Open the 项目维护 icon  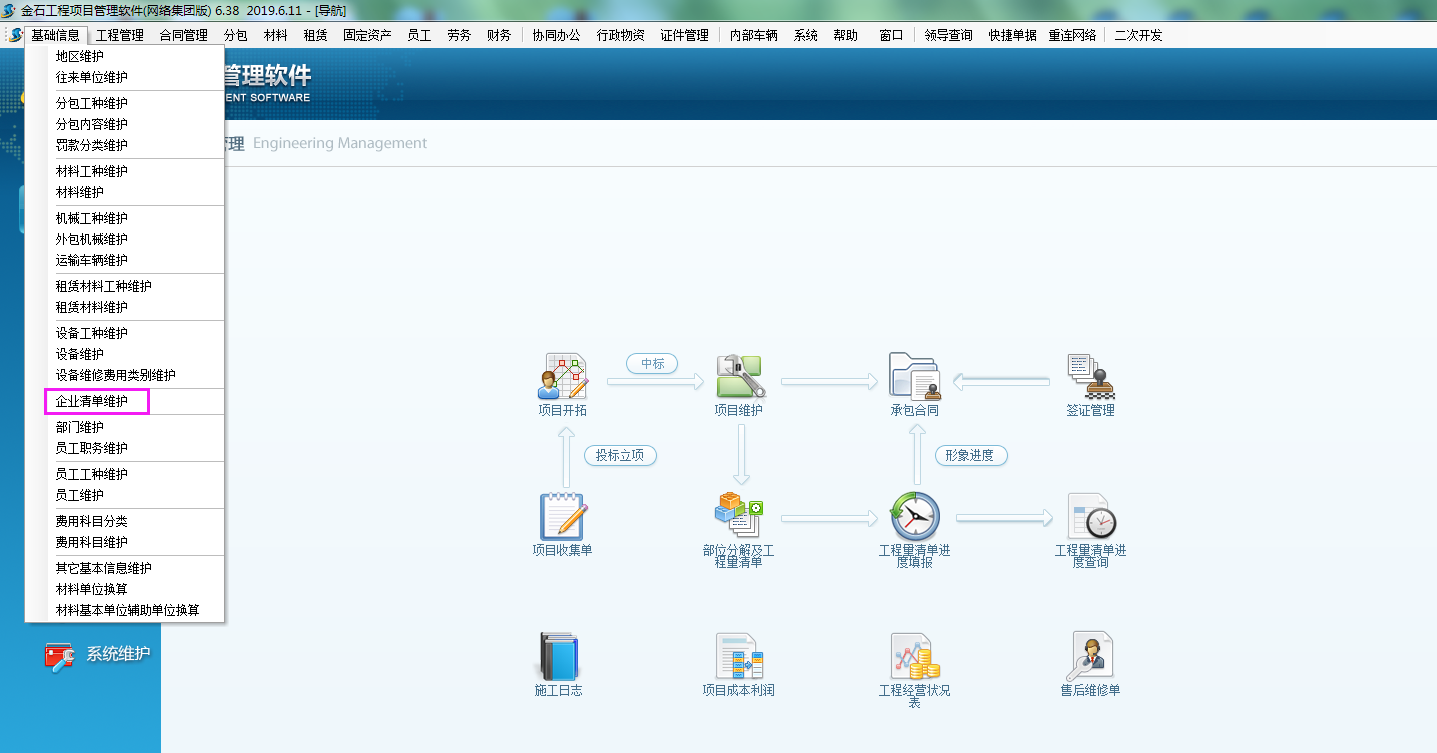(x=739, y=377)
